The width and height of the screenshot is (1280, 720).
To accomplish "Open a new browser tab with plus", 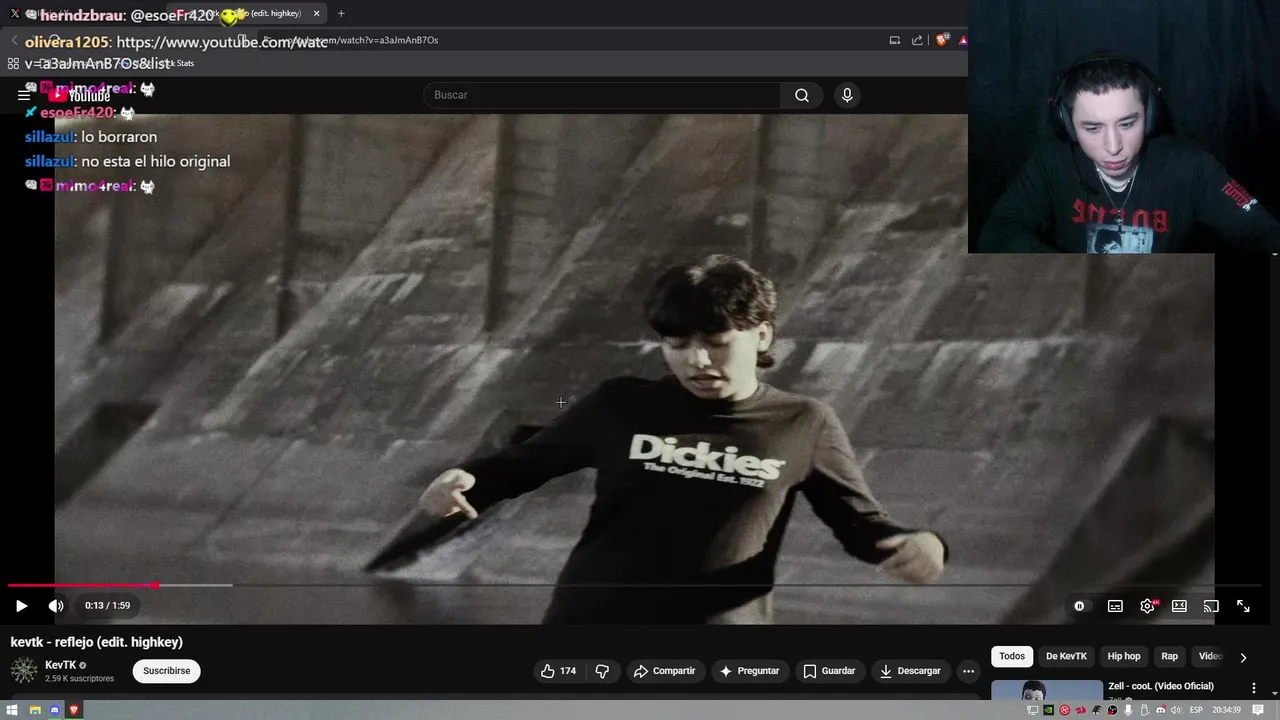I will click(341, 13).
